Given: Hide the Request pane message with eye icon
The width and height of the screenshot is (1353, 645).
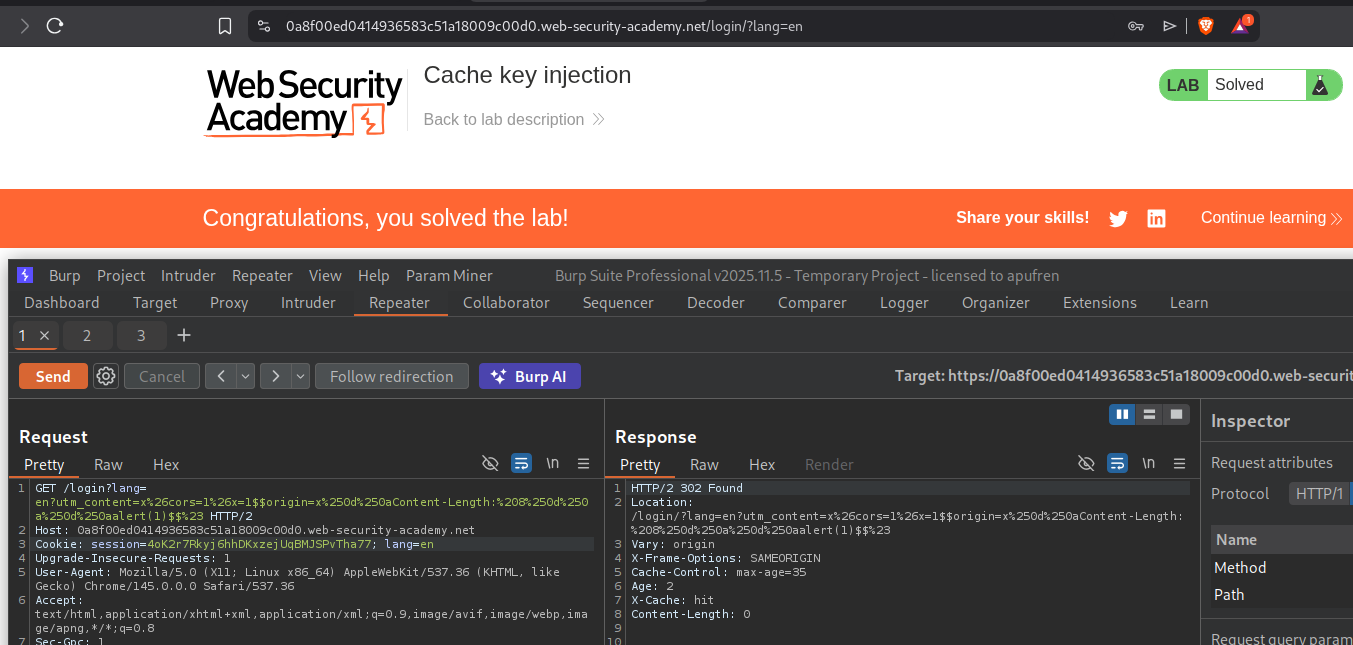Looking at the screenshot, I should [490, 463].
